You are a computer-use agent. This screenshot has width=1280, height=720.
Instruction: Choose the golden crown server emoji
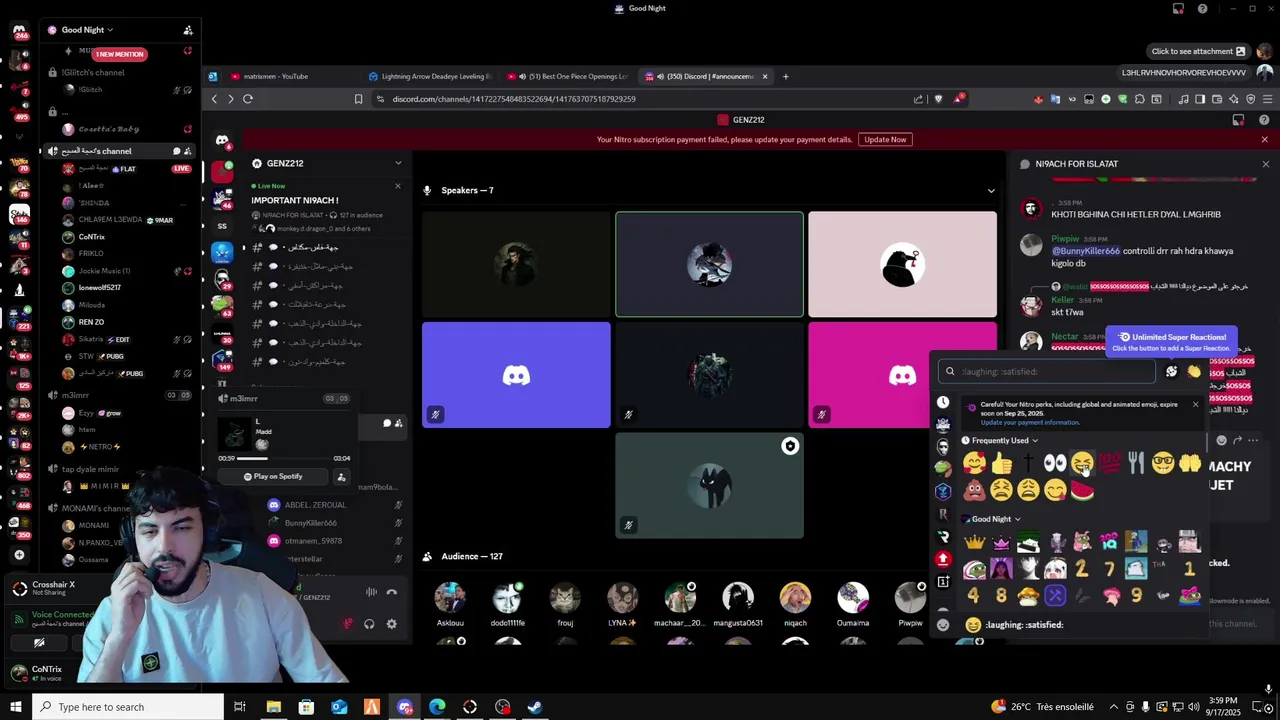974,543
